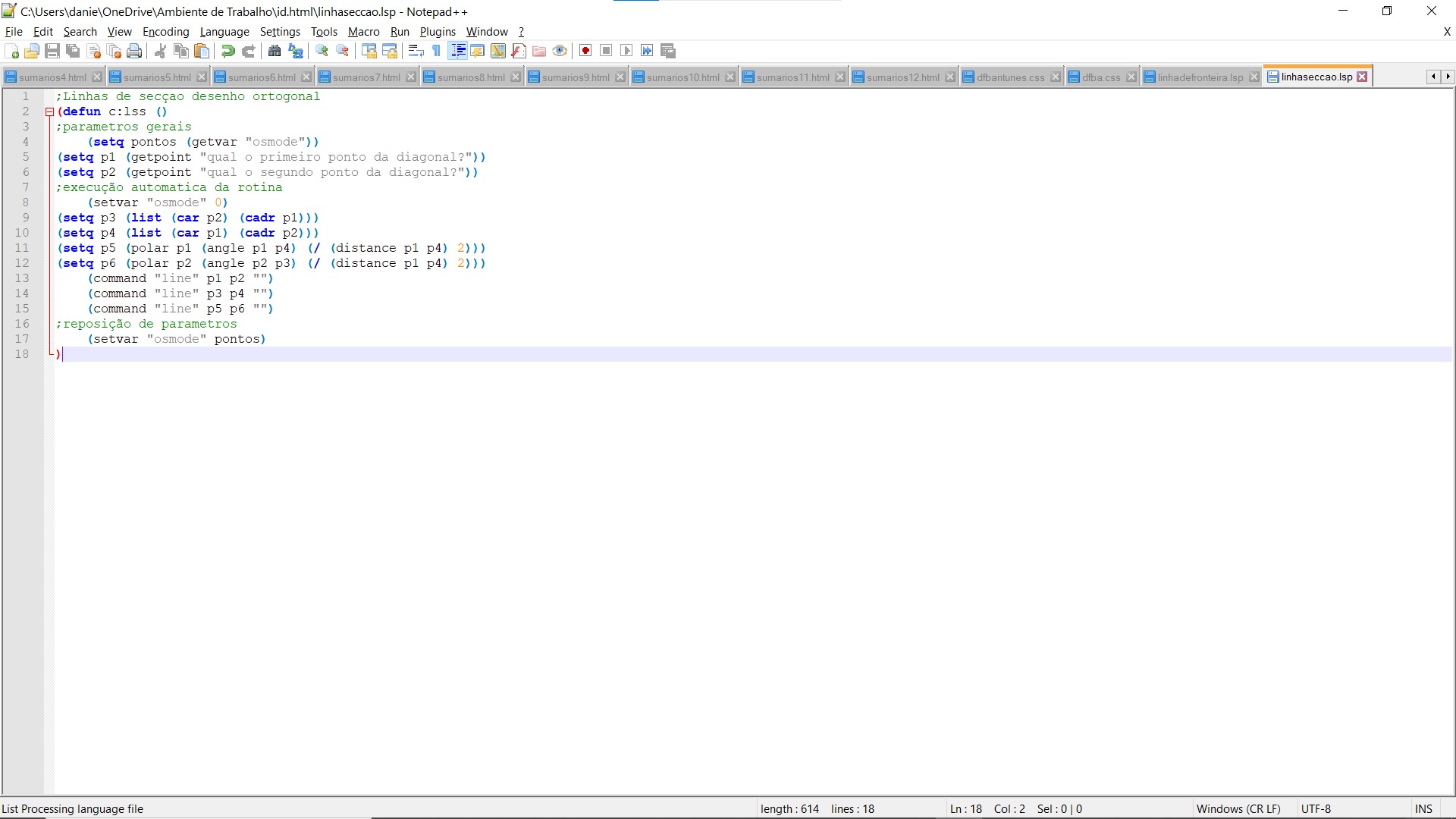Open the Document Map icon
1456x819 pixels.
498,51
